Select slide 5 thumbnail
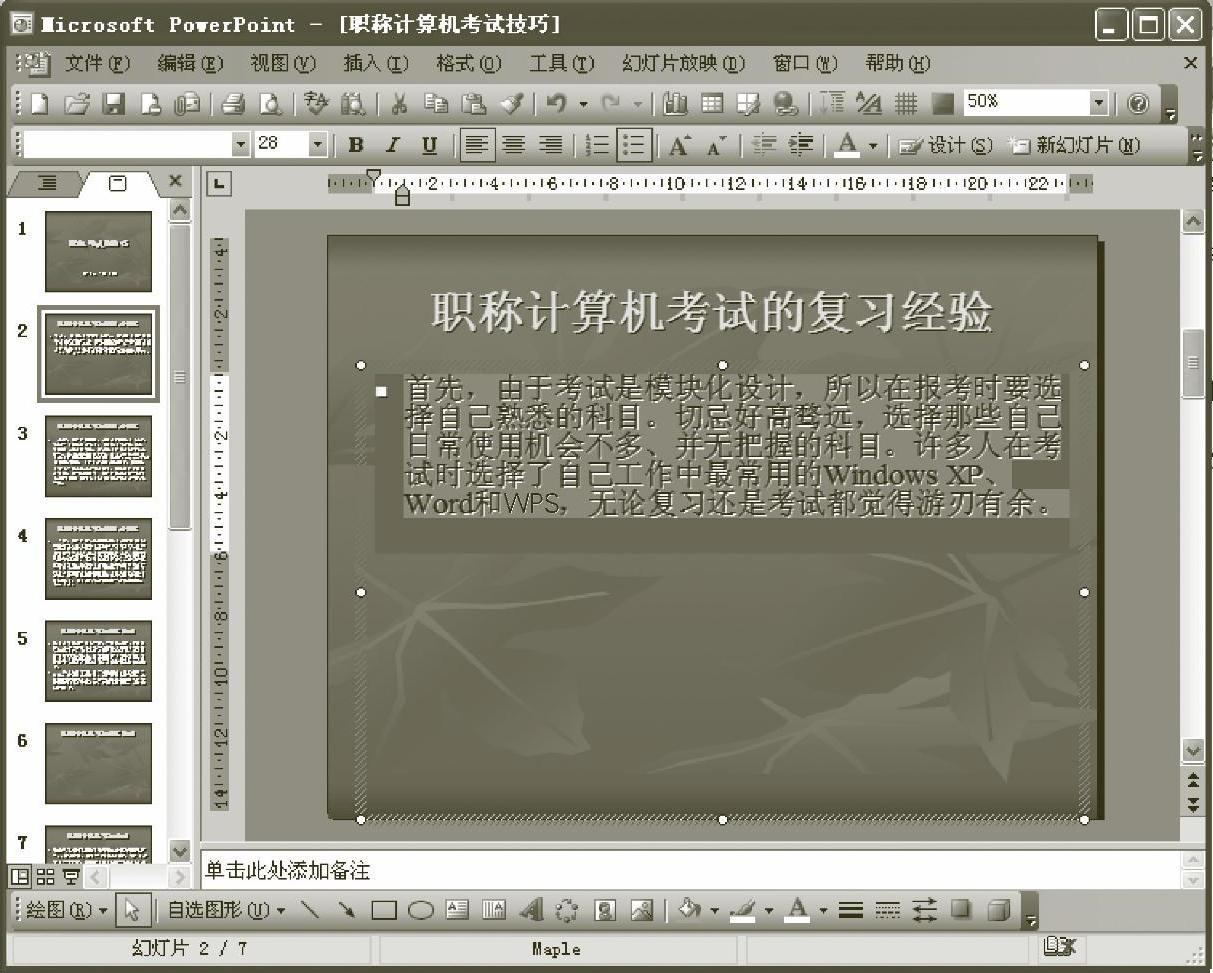 (98, 661)
